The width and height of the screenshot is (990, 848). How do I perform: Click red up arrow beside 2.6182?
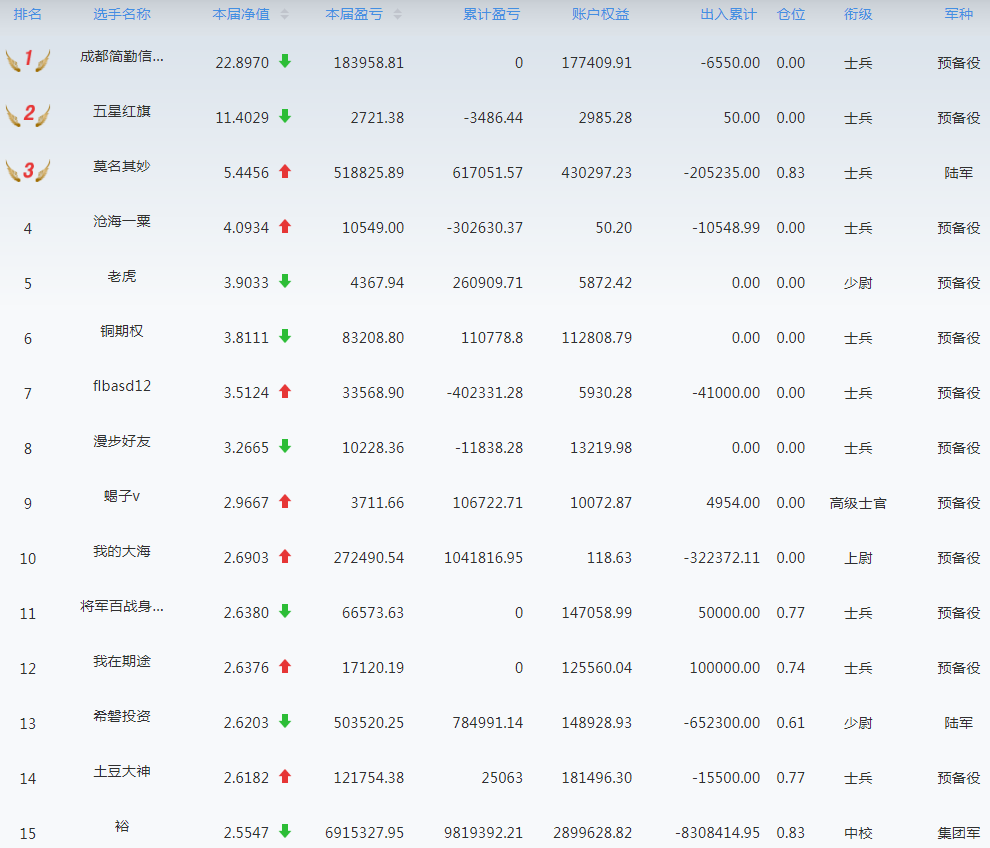coord(285,775)
